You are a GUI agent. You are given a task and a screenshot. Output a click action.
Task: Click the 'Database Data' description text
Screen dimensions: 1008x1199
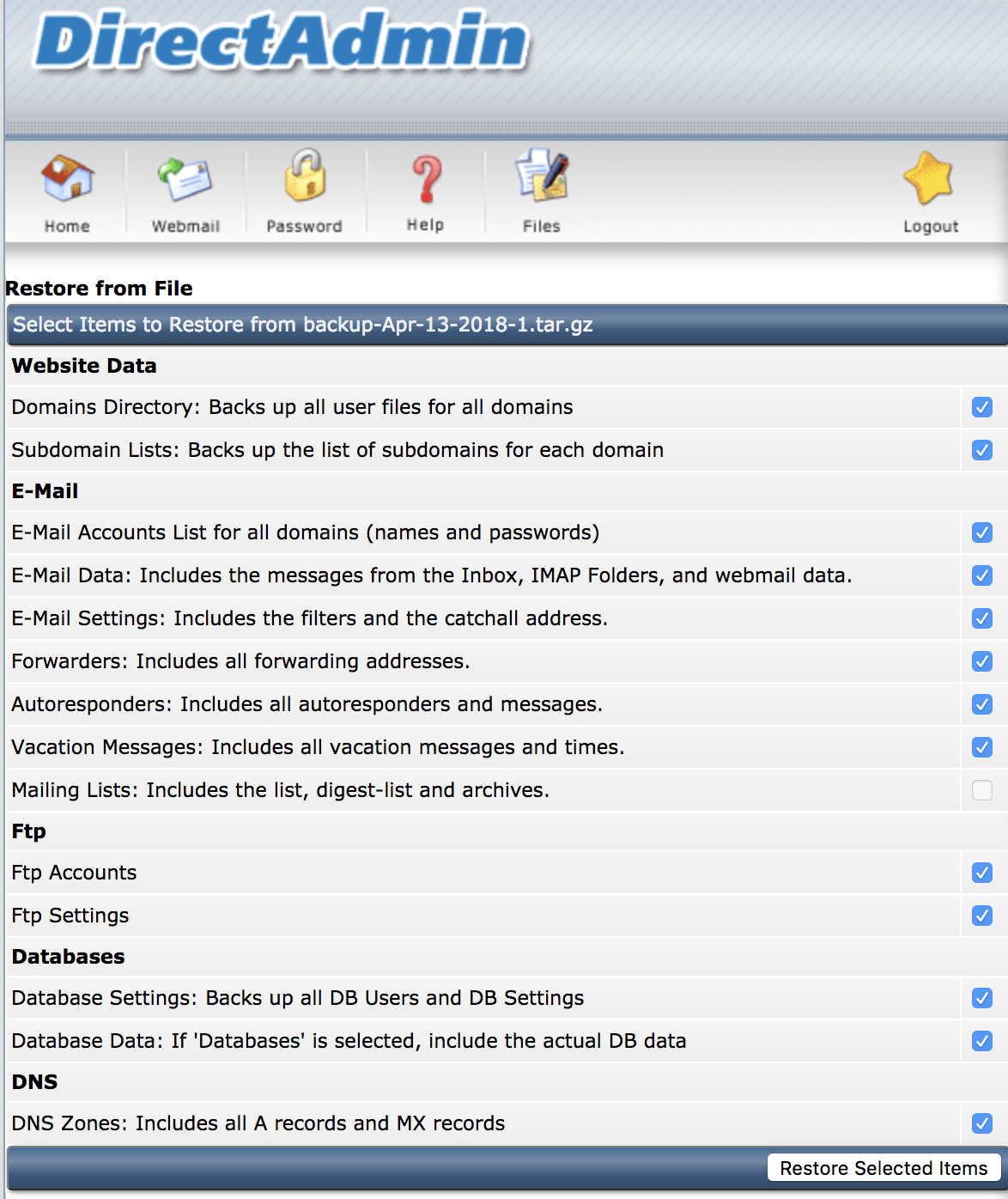coord(349,1041)
